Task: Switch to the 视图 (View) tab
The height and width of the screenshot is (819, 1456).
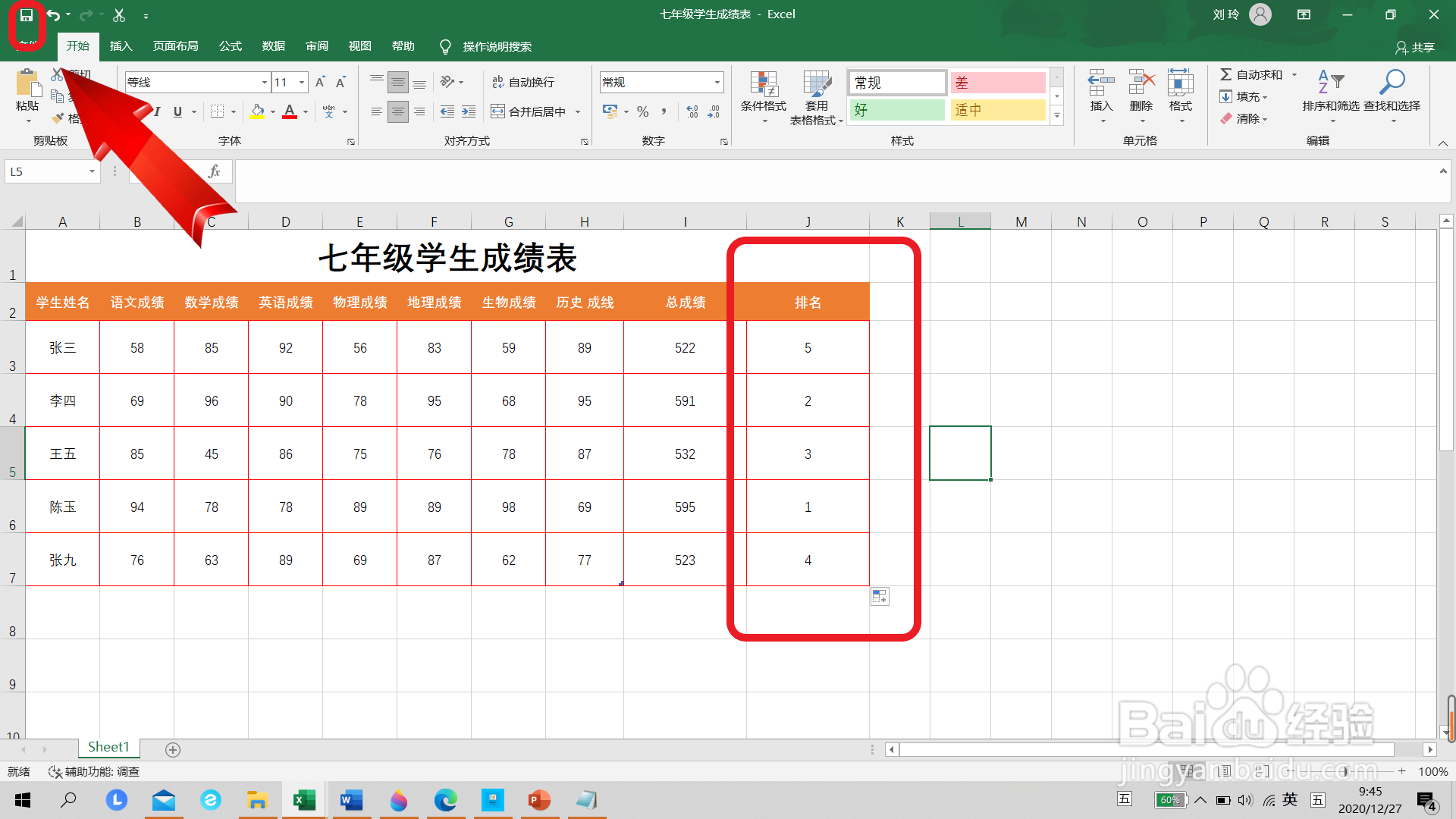Action: click(360, 46)
